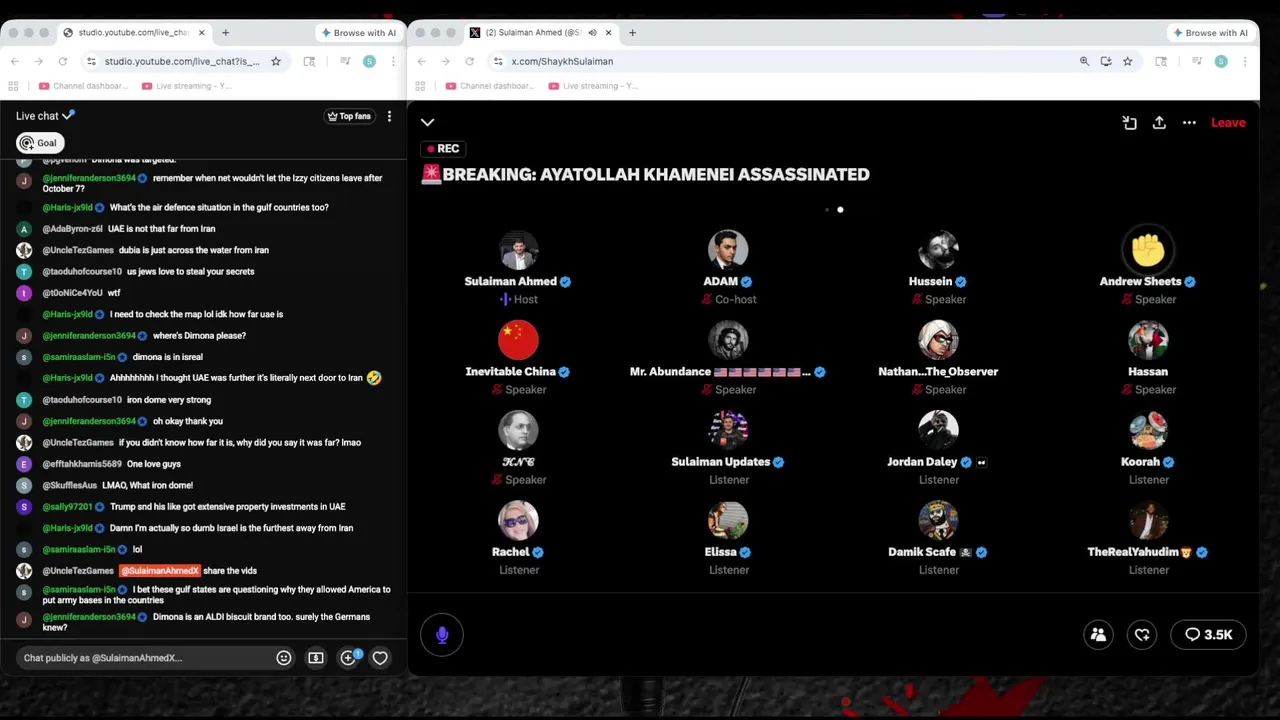The width and height of the screenshot is (1280, 720).
Task: Open Damik Scafe listener avatar
Action: [938, 520]
